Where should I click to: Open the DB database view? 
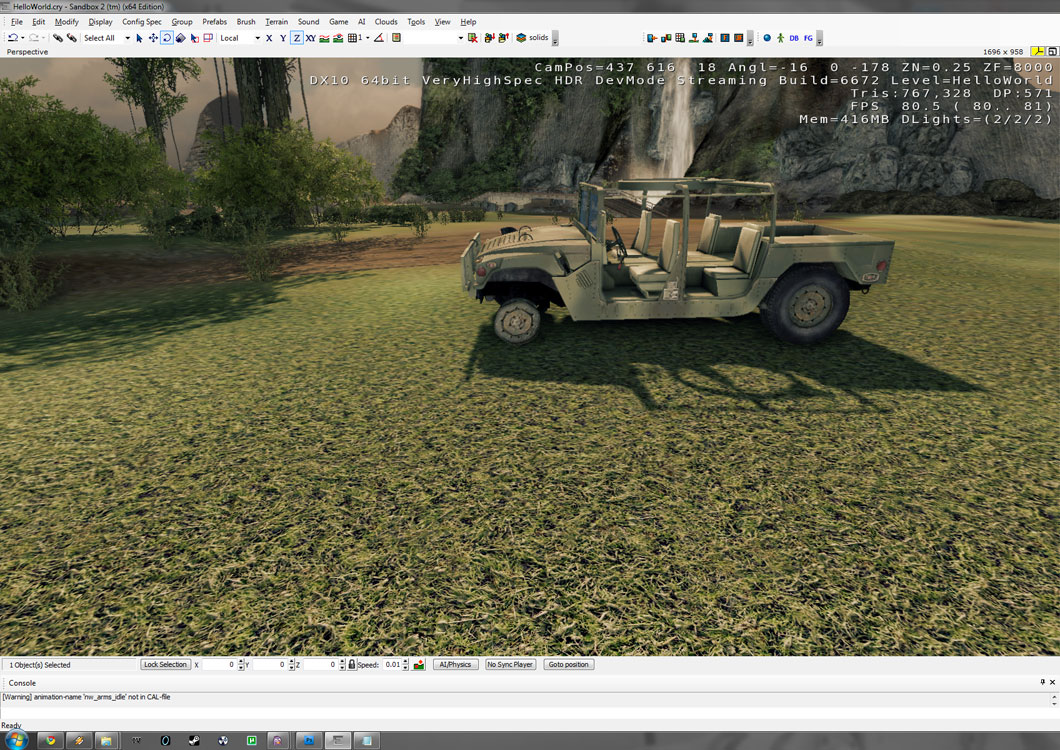tap(794, 38)
